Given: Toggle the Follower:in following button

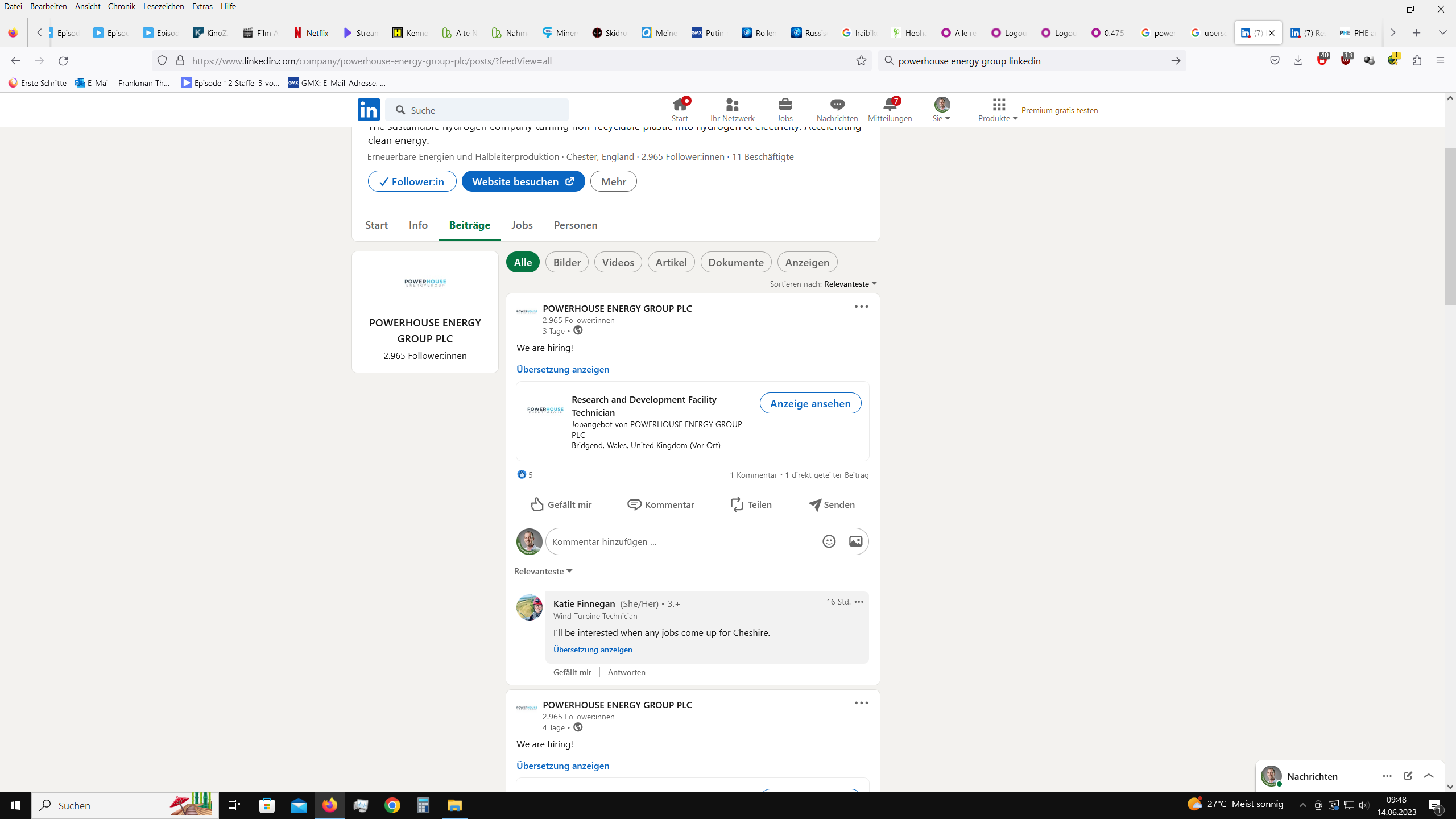Looking at the screenshot, I should [x=412, y=181].
